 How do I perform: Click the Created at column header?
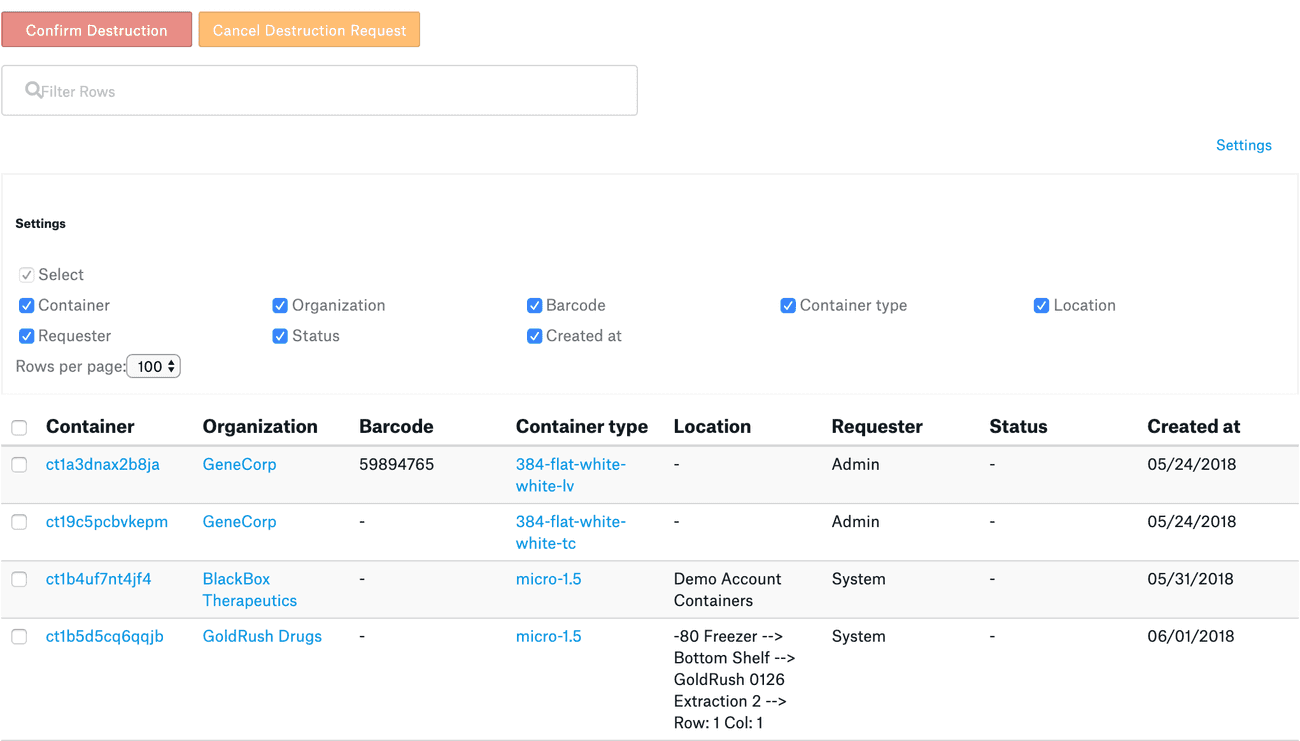pos(1193,427)
